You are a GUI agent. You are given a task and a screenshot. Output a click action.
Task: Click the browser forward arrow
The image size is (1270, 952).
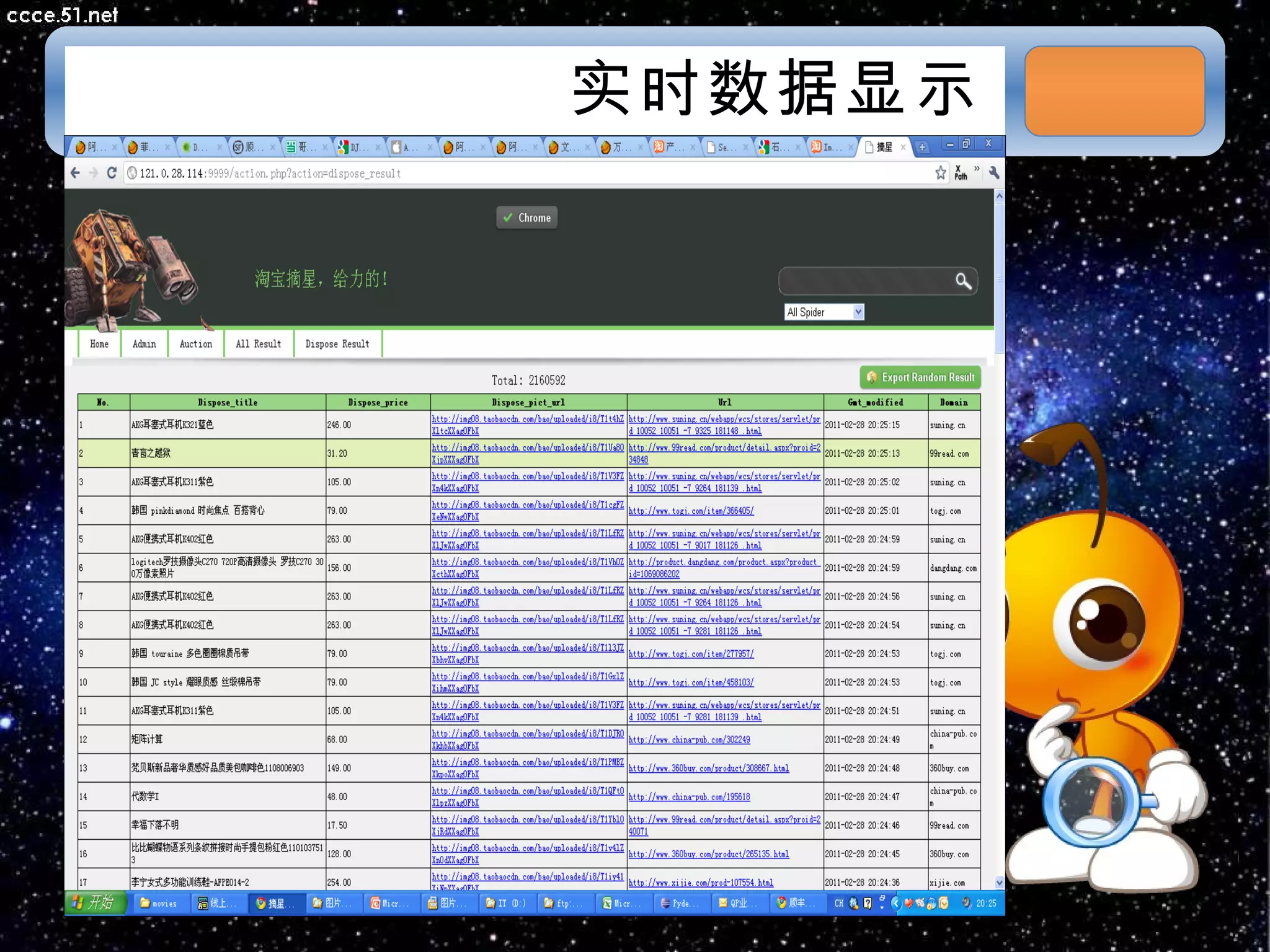pos(94,173)
